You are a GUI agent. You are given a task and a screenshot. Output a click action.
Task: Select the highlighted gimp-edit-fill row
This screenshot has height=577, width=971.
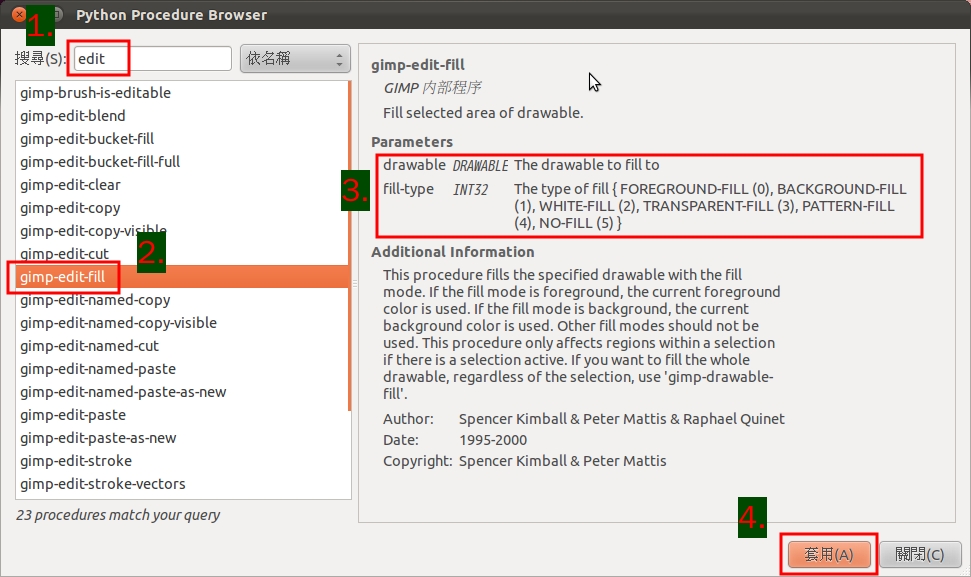click(182, 277)
